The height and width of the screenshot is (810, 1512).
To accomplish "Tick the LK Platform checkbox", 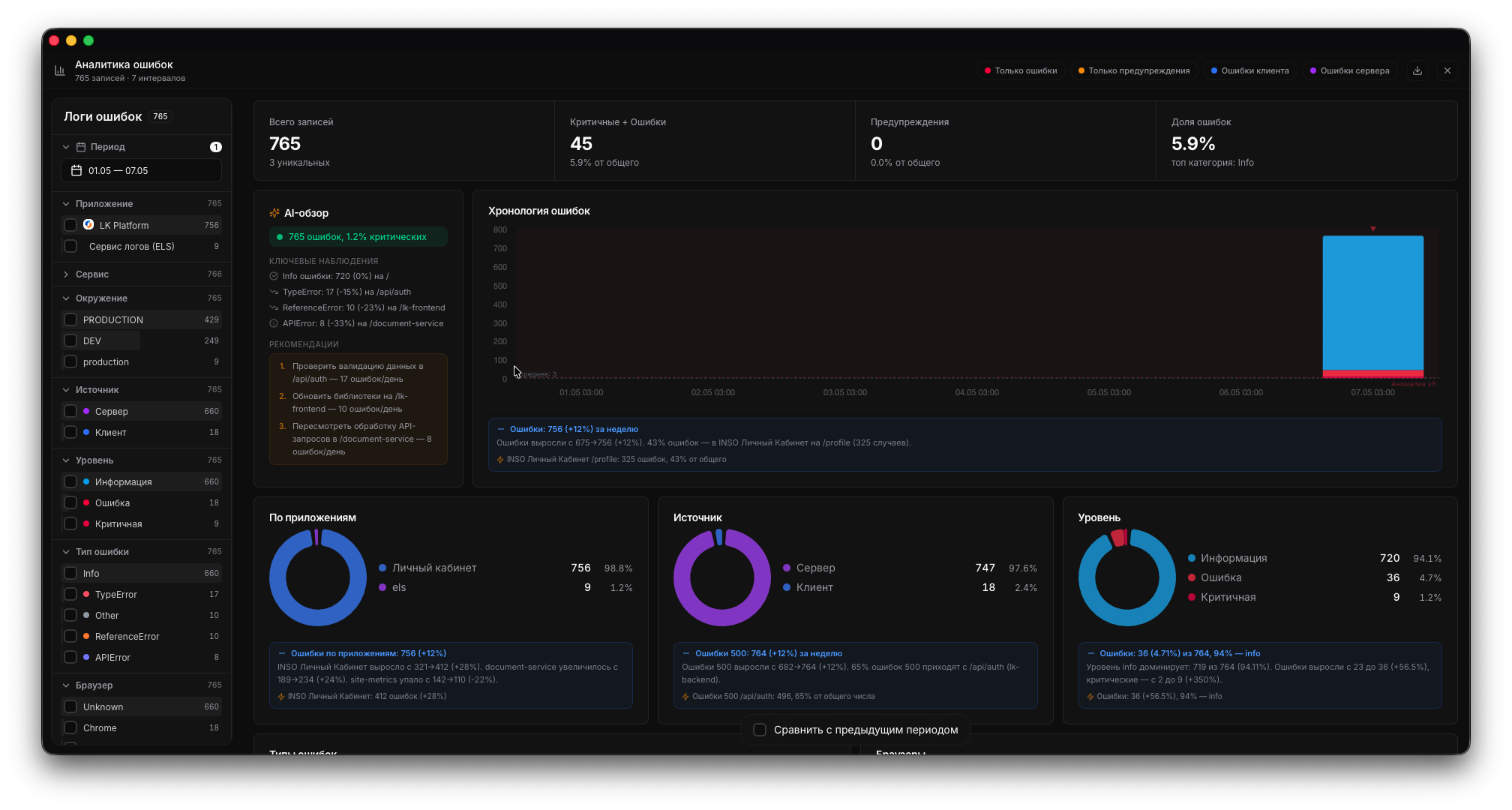I will coord(70,225).
